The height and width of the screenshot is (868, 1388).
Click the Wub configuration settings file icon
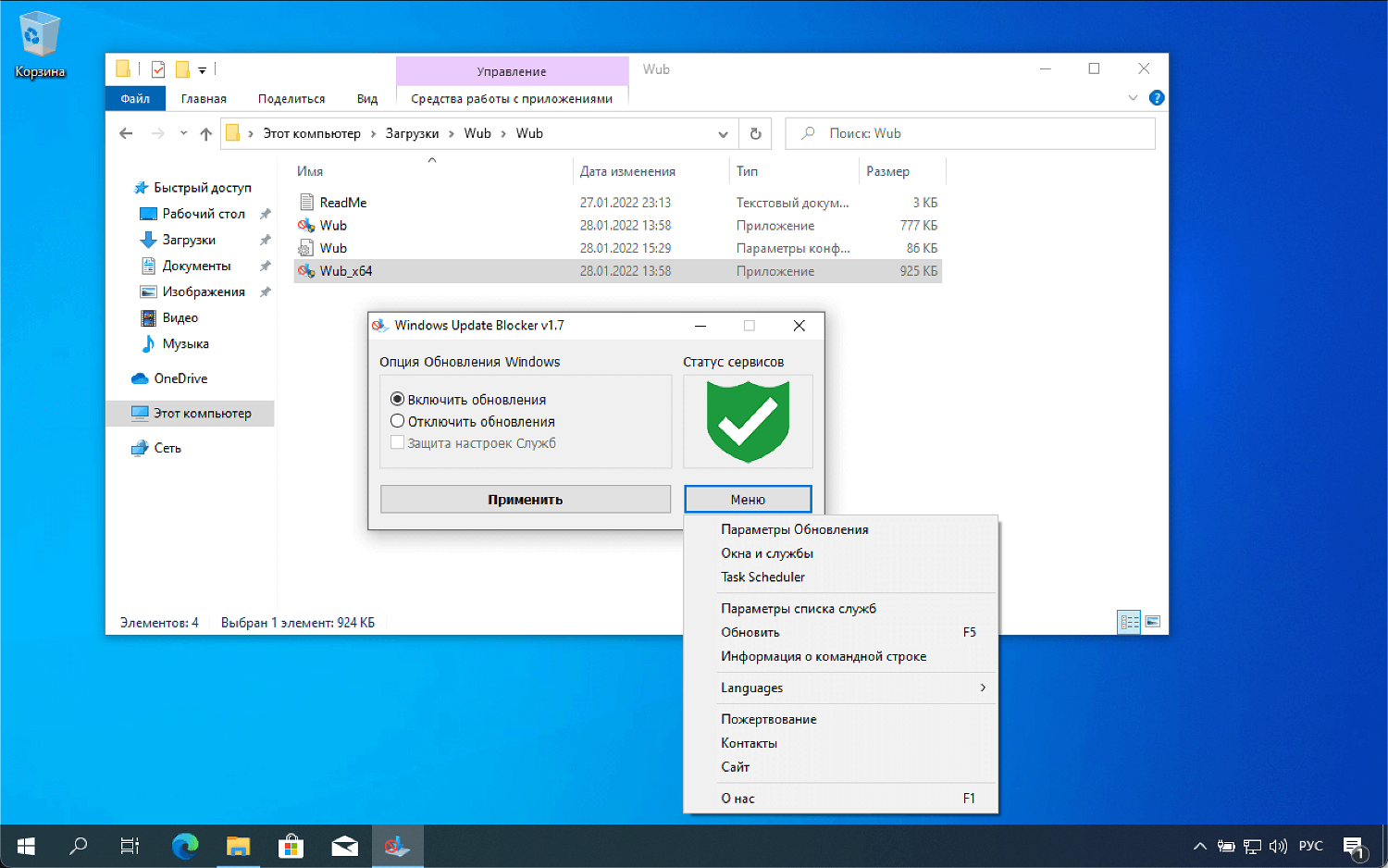[306, 248]
